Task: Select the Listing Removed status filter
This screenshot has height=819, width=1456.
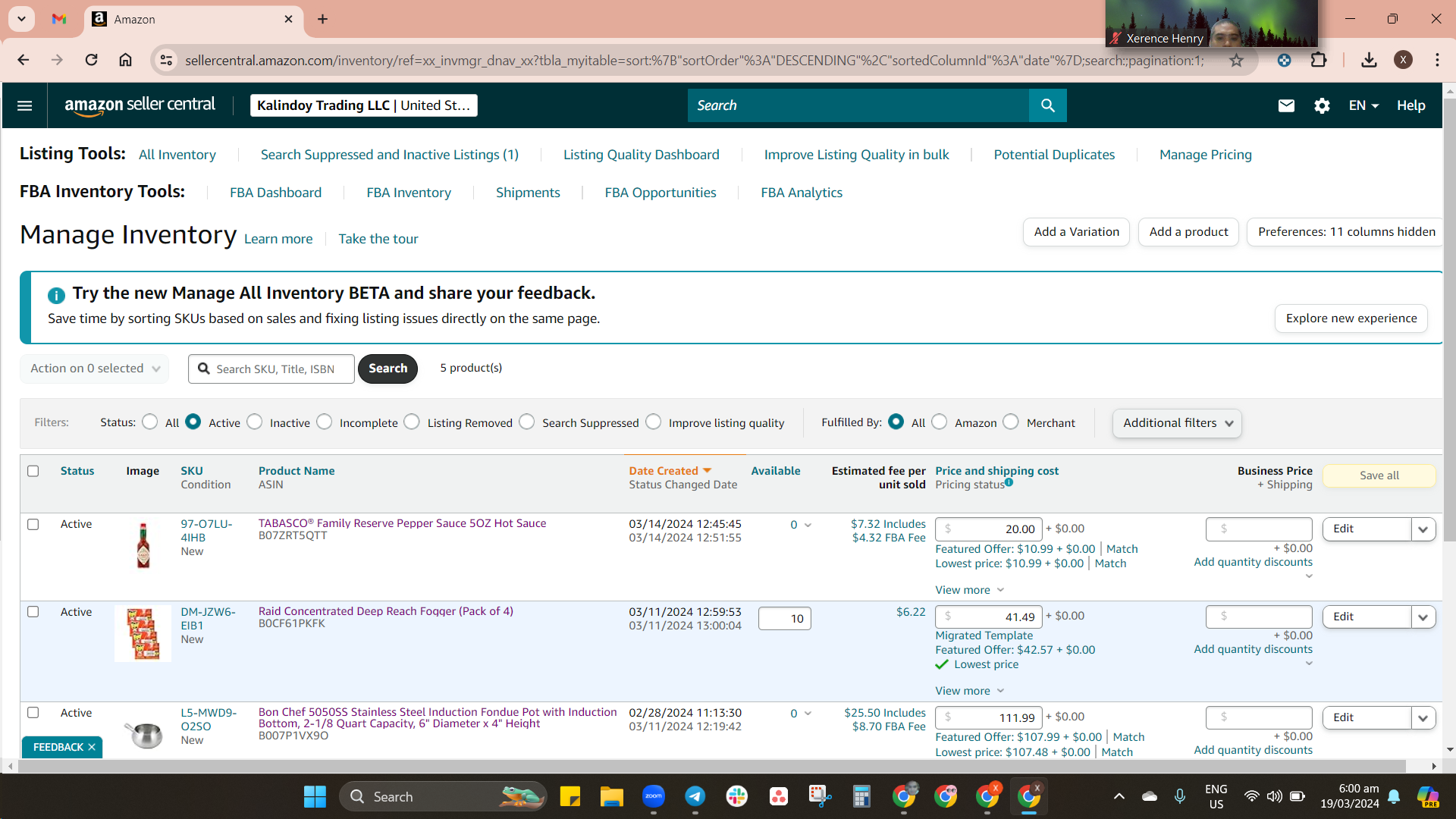Action: point(412,422)
